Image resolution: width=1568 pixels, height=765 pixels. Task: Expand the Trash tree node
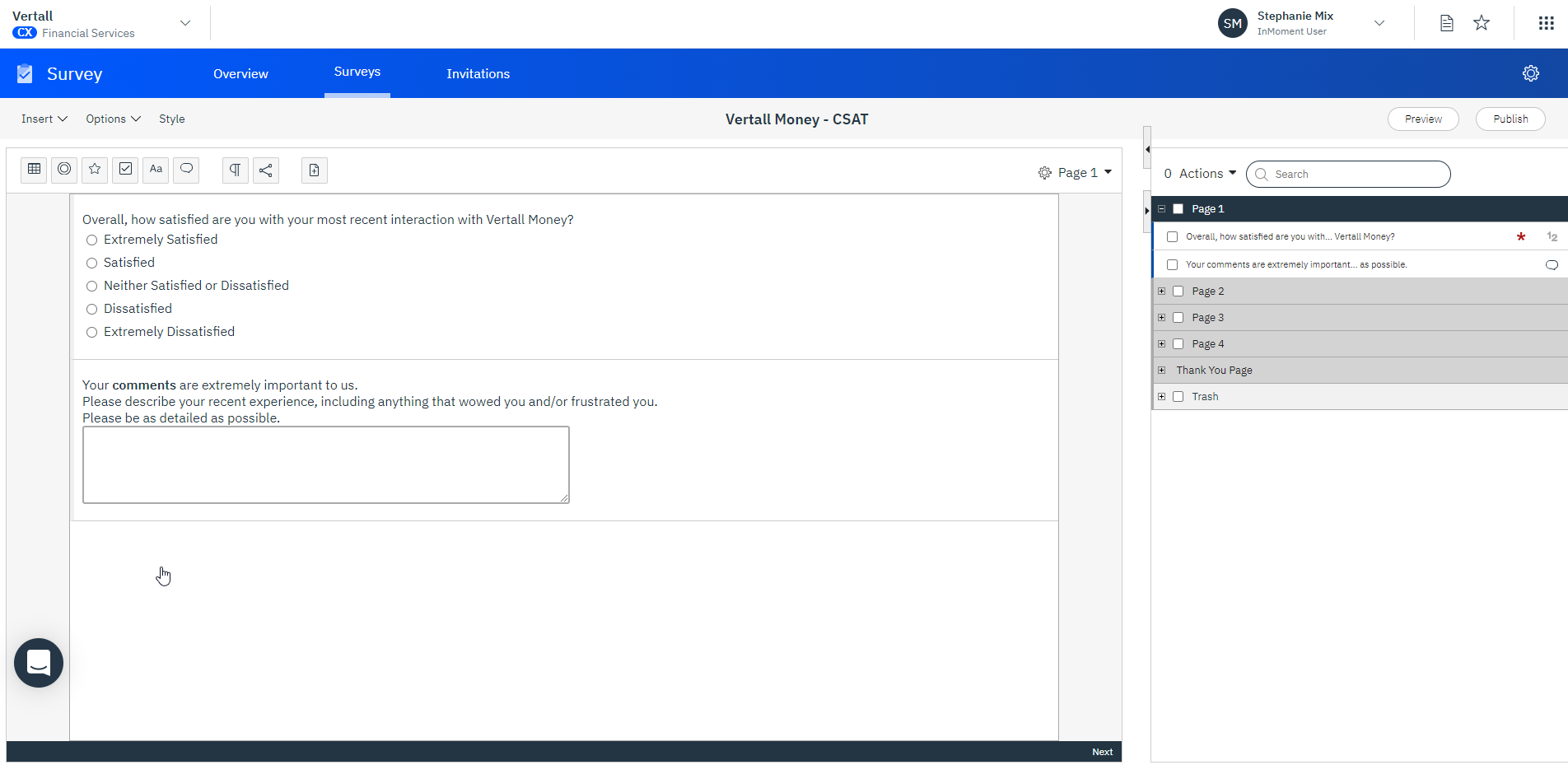click(x=1162, y=397)
